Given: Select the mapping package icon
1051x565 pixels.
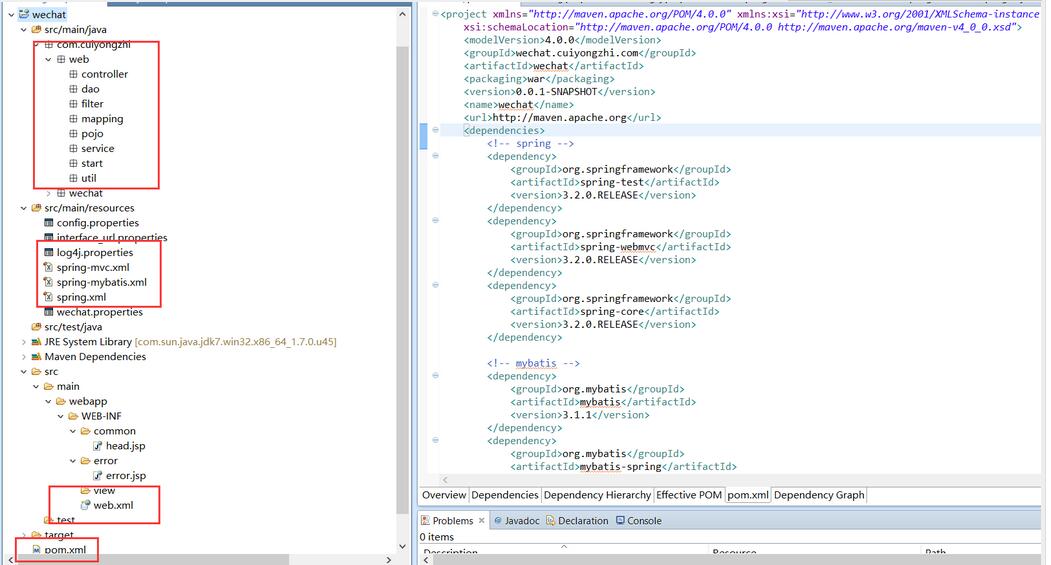Looking at the screenshot, I should pyautogui.click(x=73, y=119).
